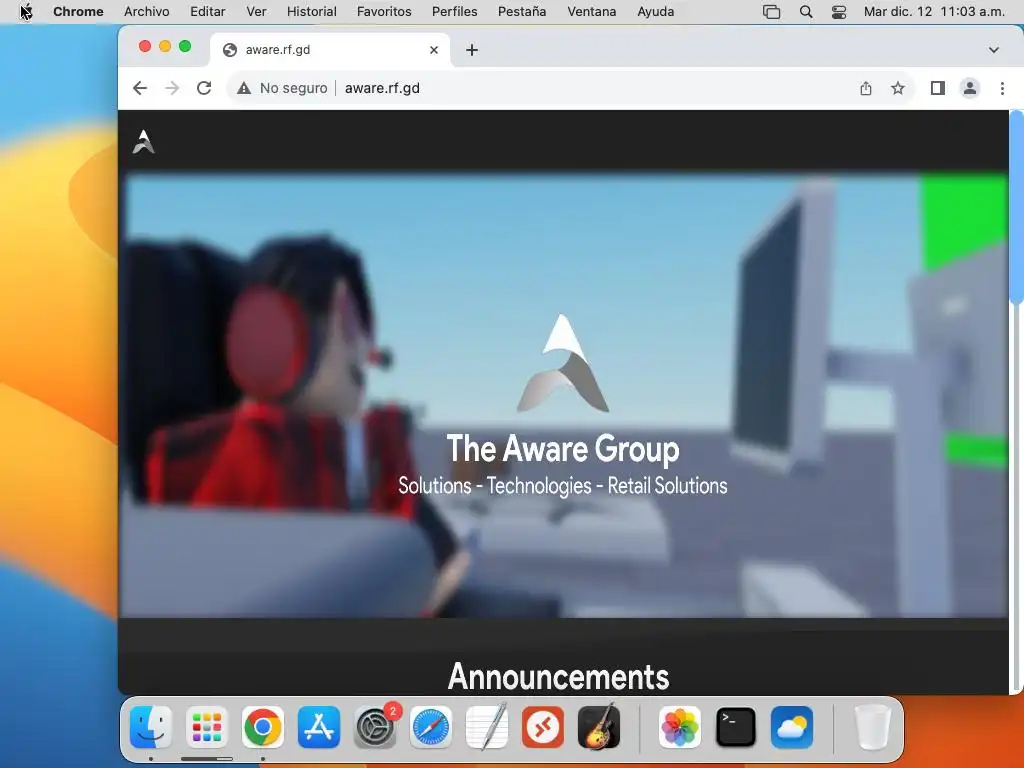Close the aware.rf.gd tab
This screenshot has width=1024, height=768.
point(434,50)
